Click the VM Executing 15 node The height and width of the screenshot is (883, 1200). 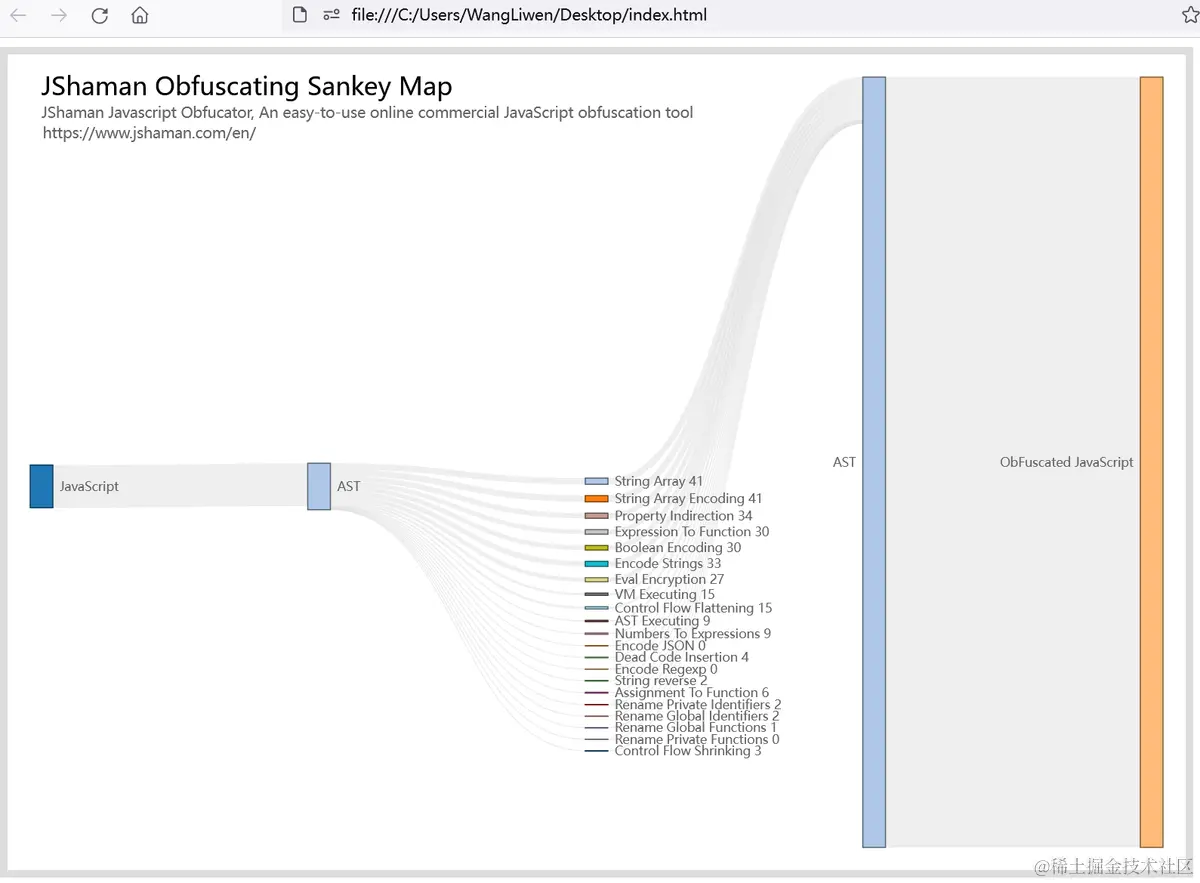(596, 594)
